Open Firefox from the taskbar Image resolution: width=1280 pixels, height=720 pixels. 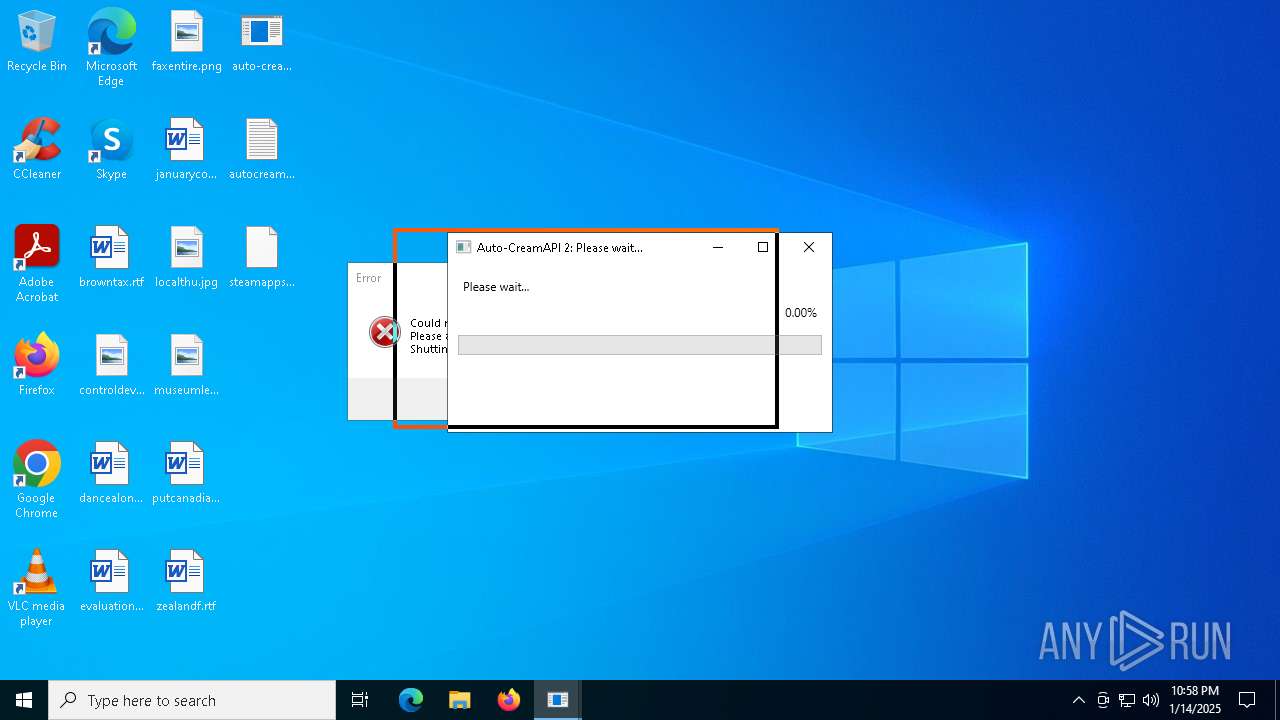[x=509, y=700]
